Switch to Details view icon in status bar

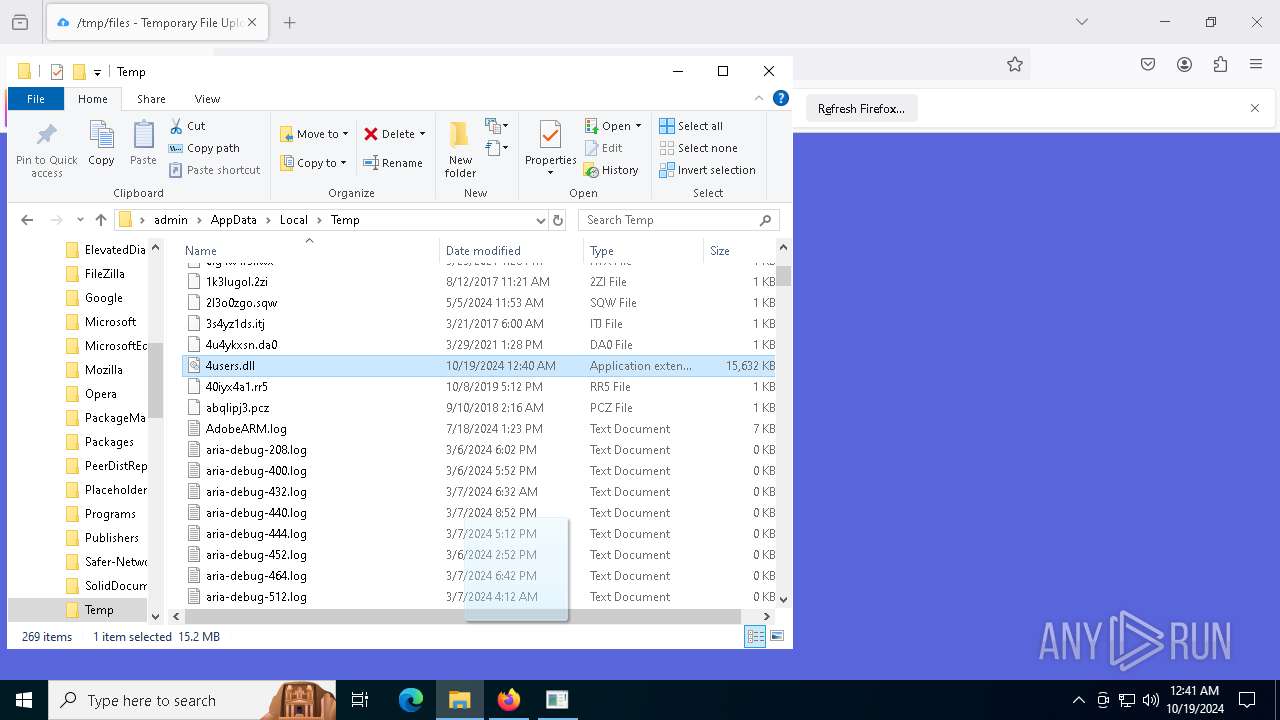click(755, 636)
